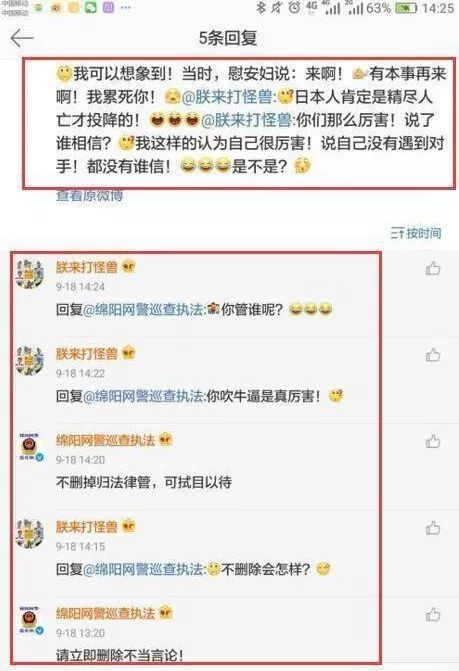Like the 14:15 reply from 朕来打怪兽
459x671 pixels.
point(432,528)
